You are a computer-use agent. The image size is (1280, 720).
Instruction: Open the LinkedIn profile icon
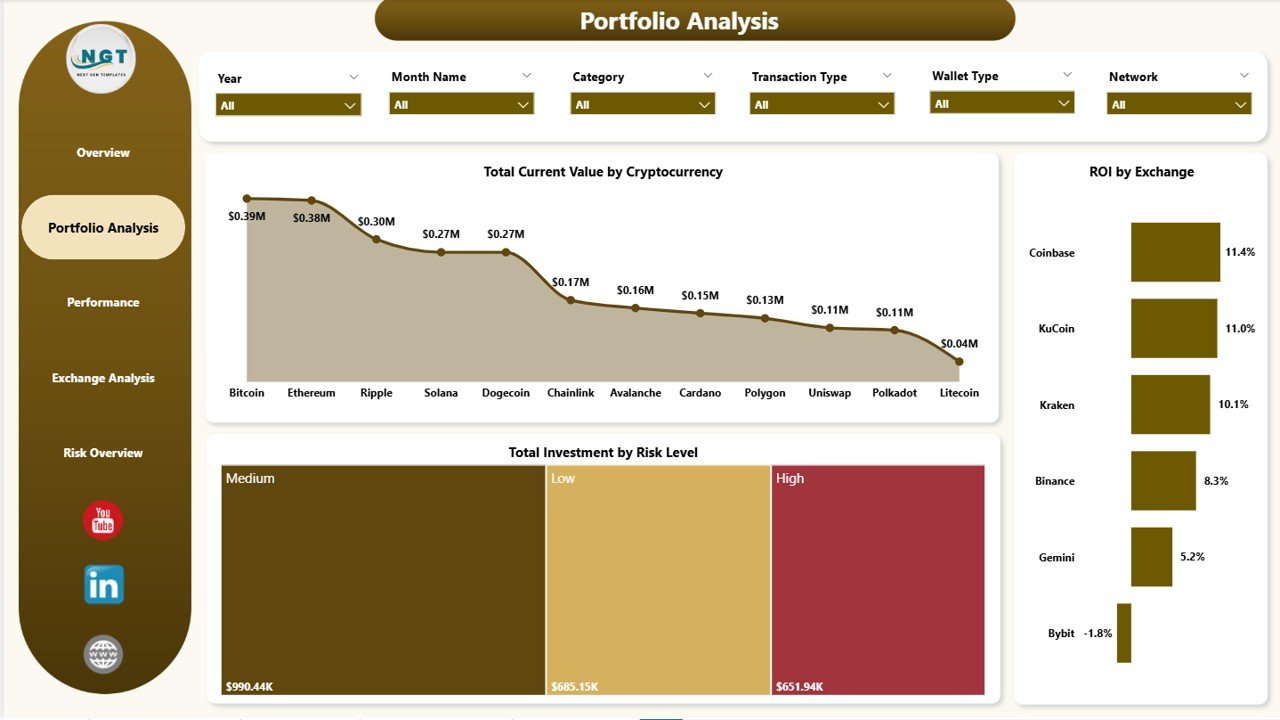pyautogui.click(x=101, y=585)
